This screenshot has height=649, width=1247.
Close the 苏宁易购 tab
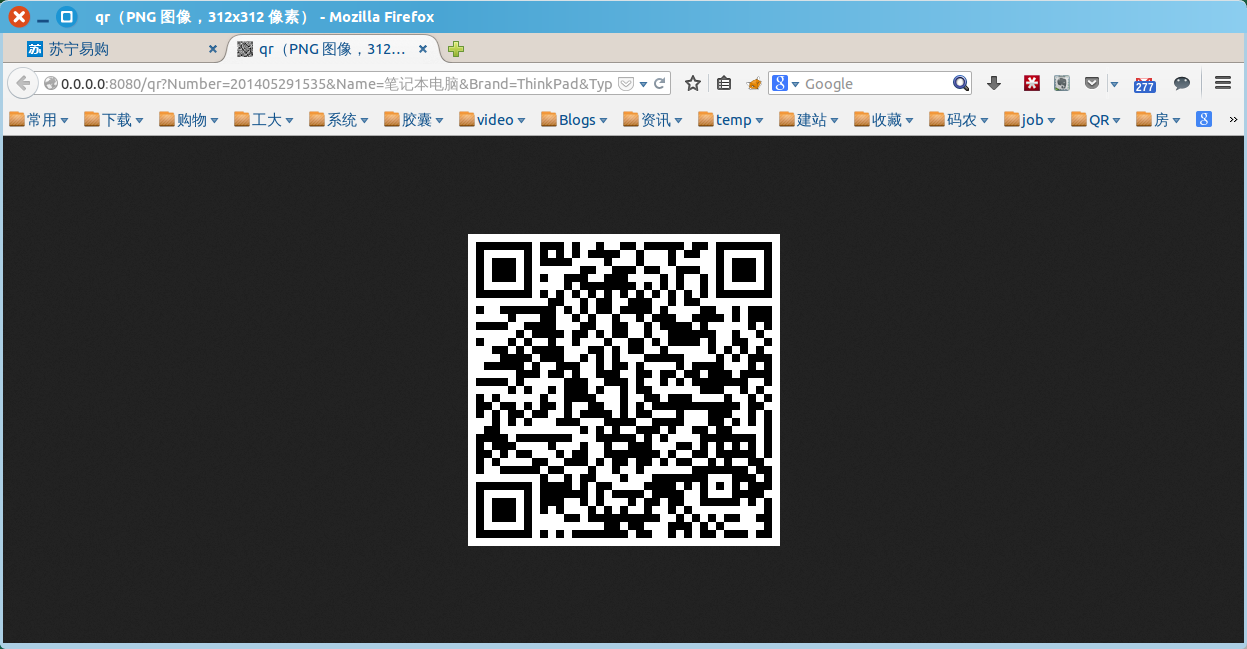[x=212, y=49]
